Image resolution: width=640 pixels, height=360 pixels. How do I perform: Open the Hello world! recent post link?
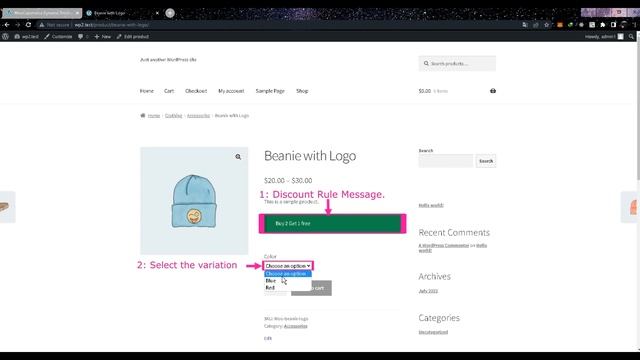[x=431, y=205]
